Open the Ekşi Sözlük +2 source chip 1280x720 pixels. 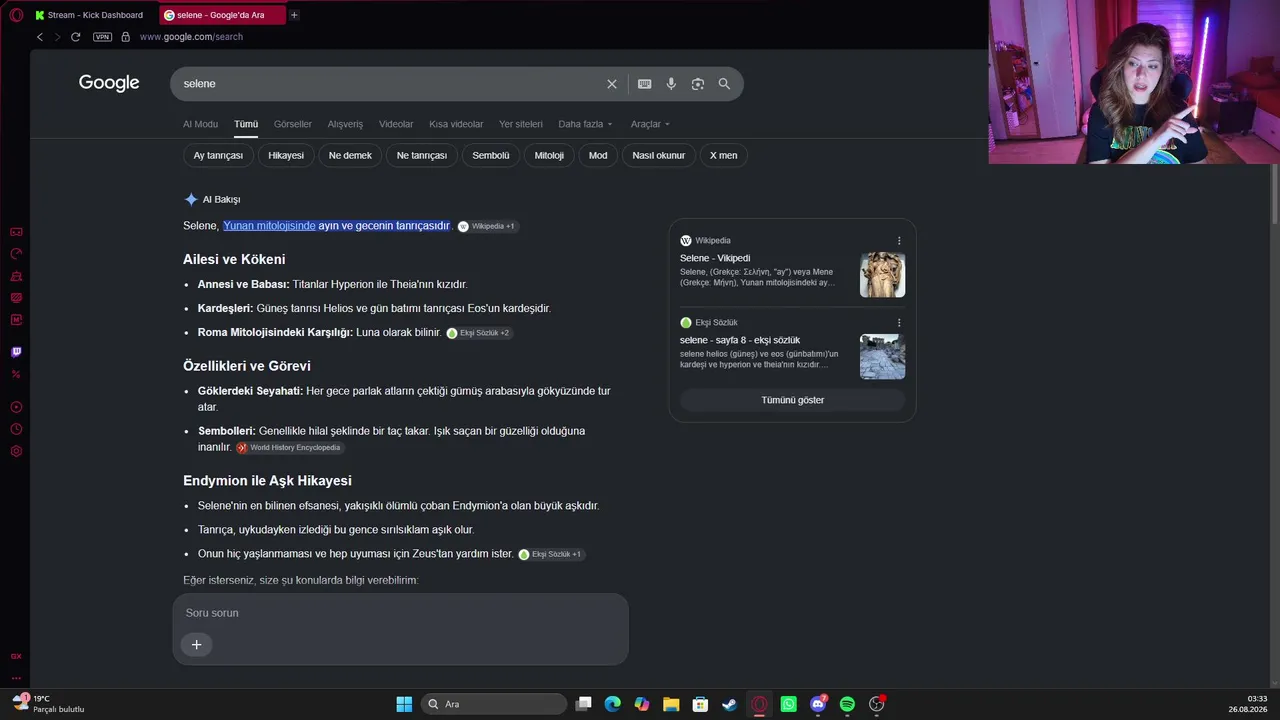479,333
